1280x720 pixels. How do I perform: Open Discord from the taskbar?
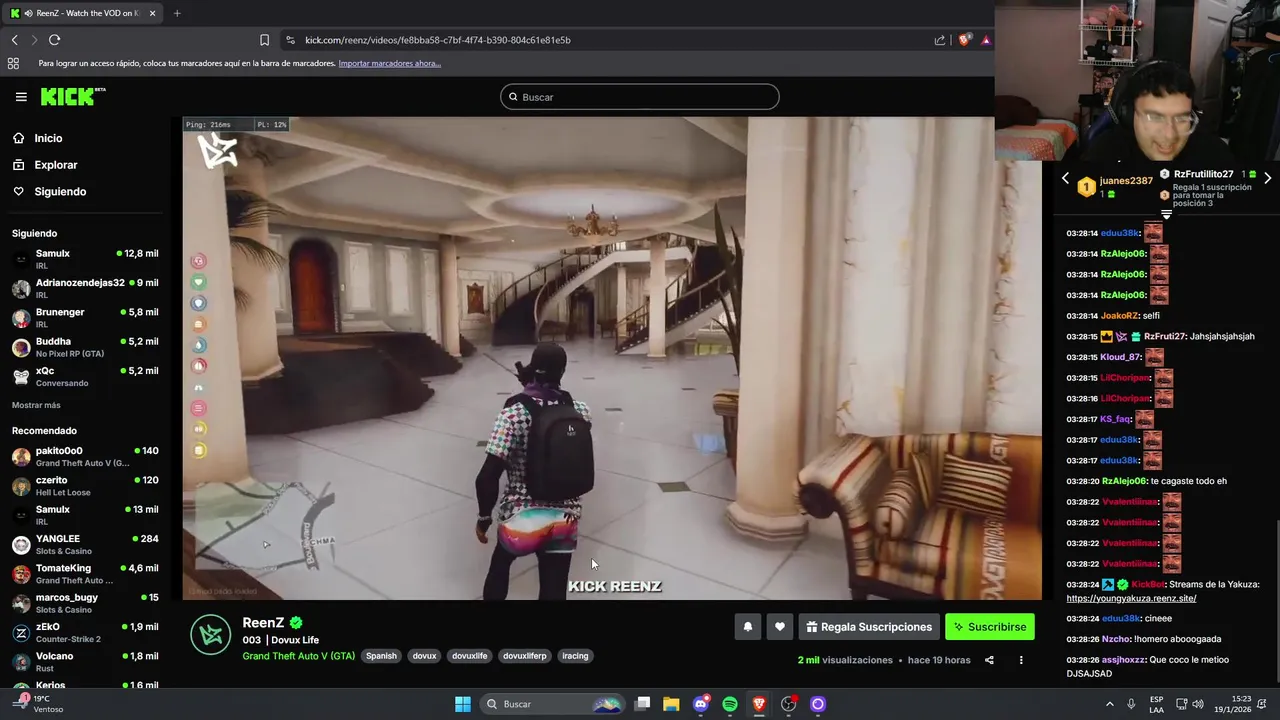pyautogui.click(x=701, y=704)
